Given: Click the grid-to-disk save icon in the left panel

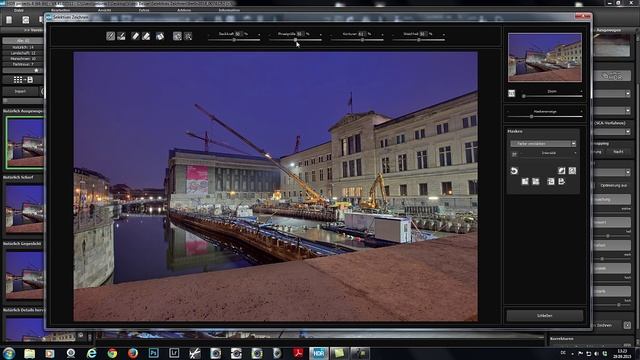Looking at the screenshot, I should 23,80.
